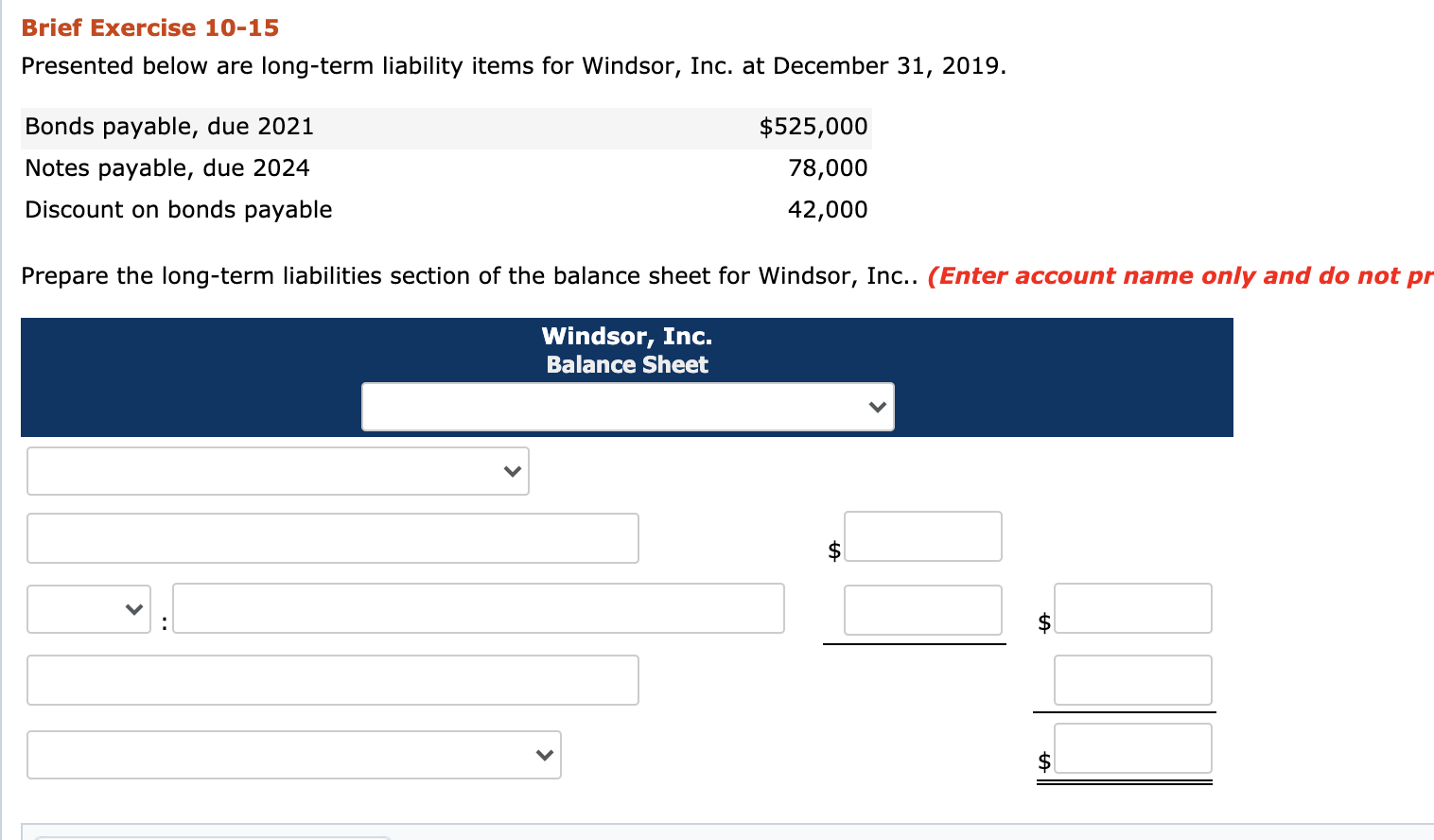
Task: Select the account name field next to the colon
Action: pos(479,608)
